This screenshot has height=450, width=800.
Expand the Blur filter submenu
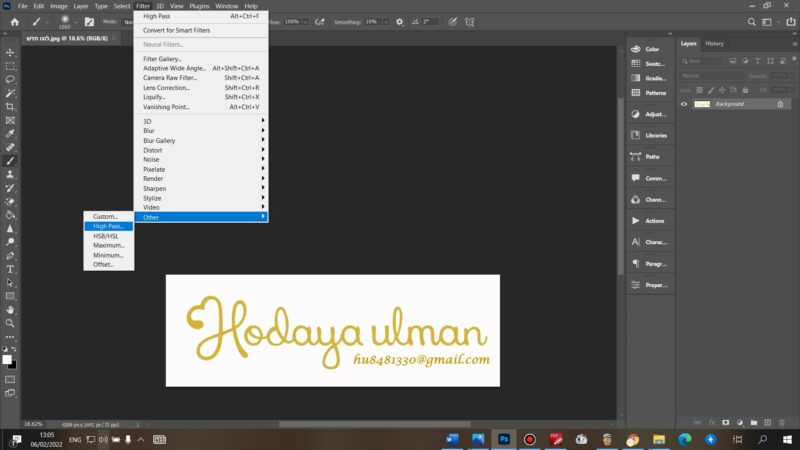pyautogui.click(x=200, y=131)
